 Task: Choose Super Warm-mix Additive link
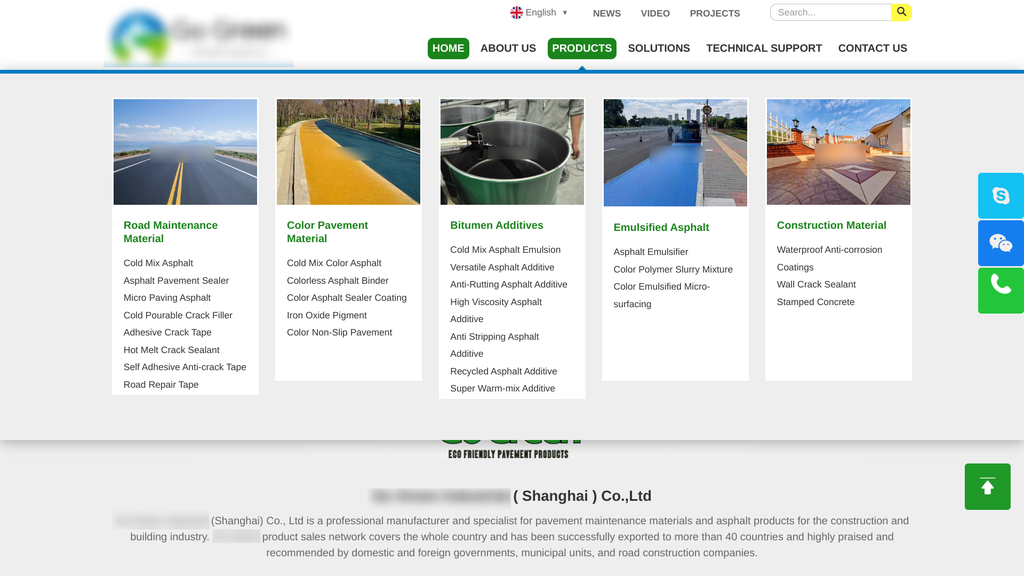tap(503, 389)
